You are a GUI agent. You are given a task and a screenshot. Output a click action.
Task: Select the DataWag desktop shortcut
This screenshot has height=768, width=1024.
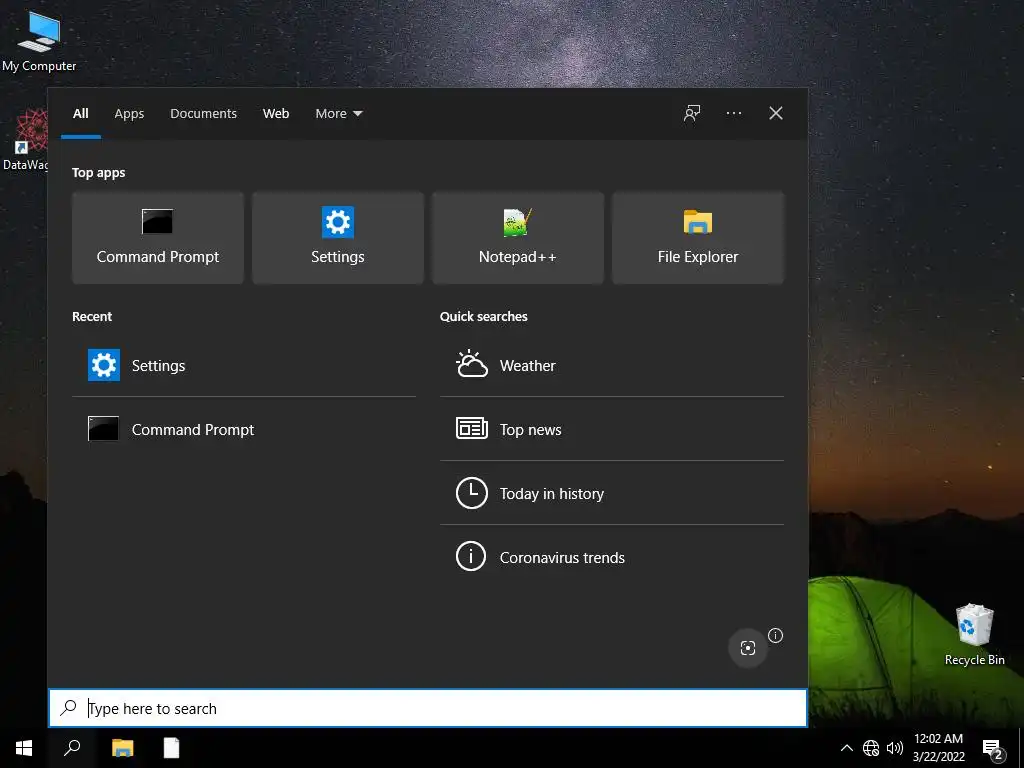pos(25,140)
